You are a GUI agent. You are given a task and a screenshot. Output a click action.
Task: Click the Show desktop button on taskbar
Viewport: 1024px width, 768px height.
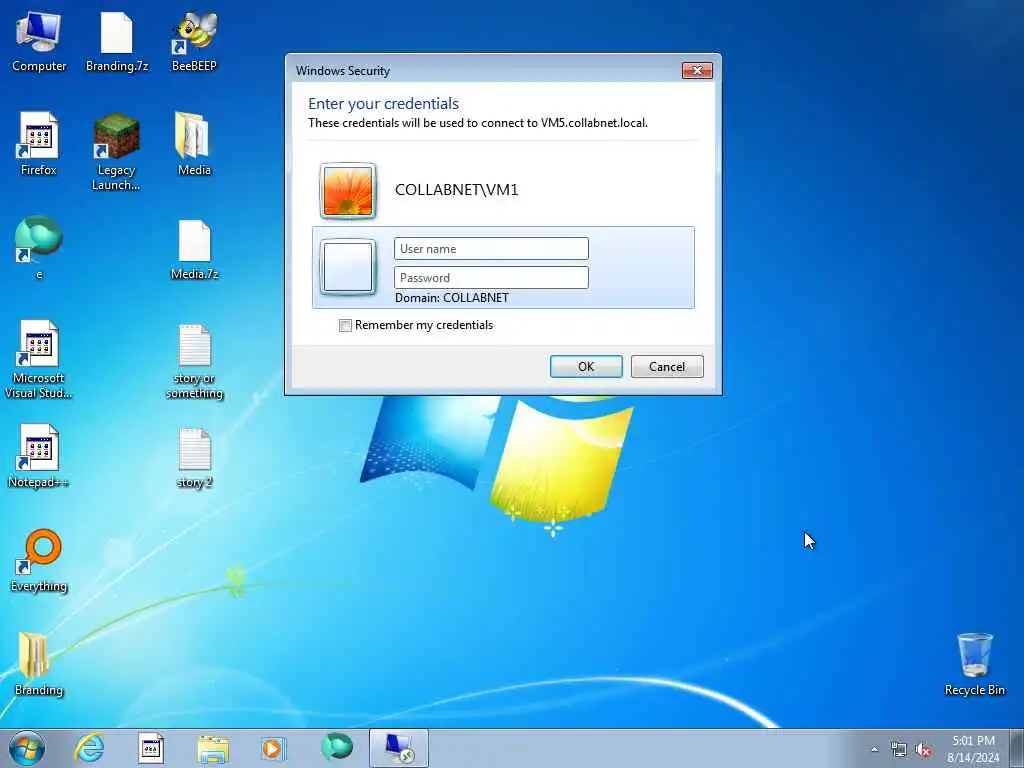coord(1017,748)
